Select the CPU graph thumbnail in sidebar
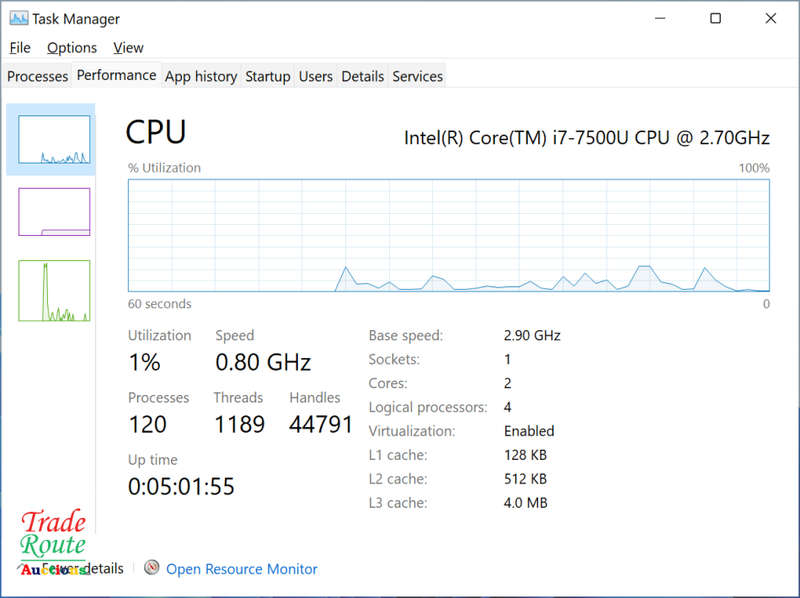800x598 pixels. [54, 139]
